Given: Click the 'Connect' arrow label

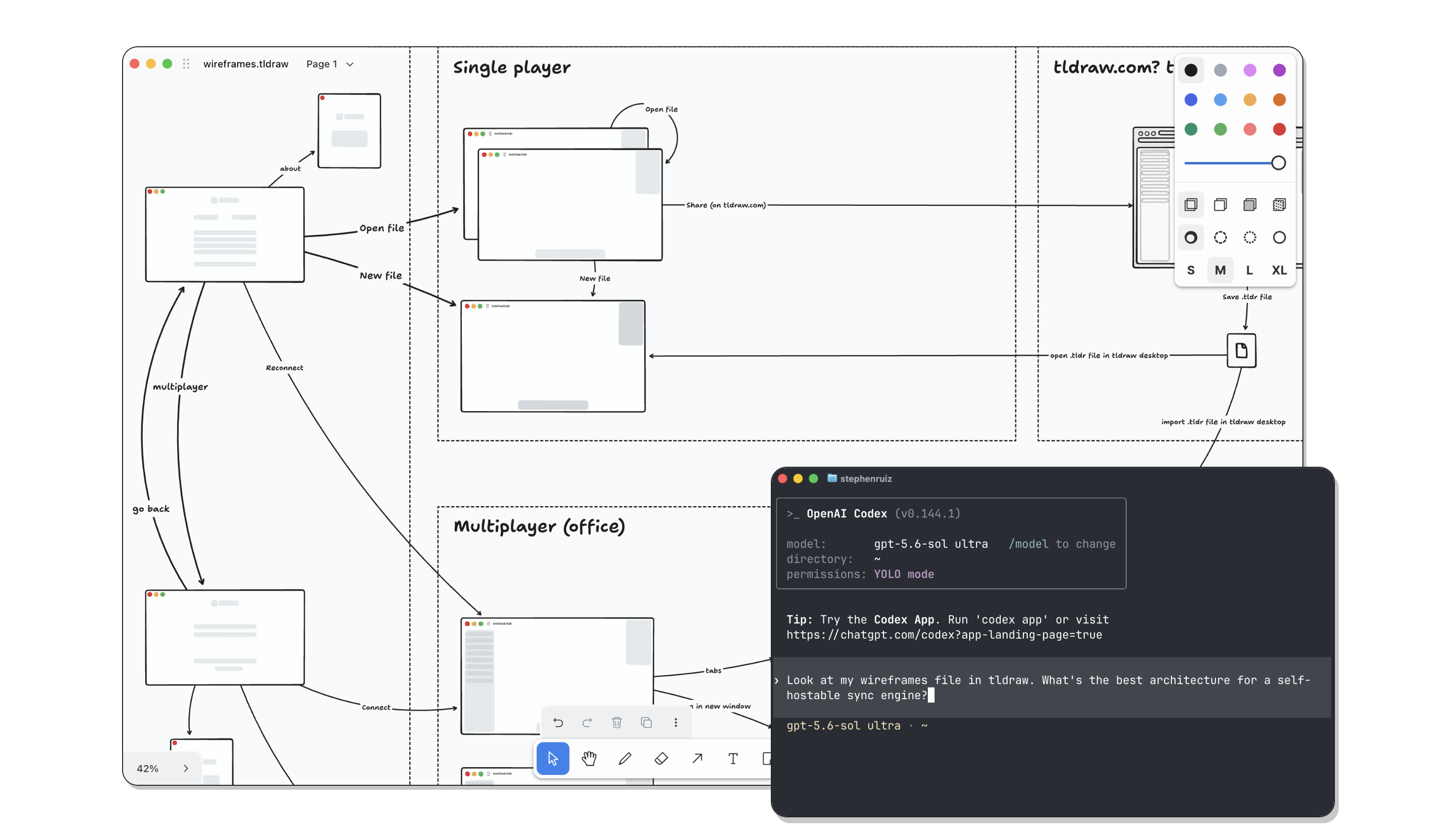Looking at the screenshot, I should pyautogui.click(x=376, y=707).
